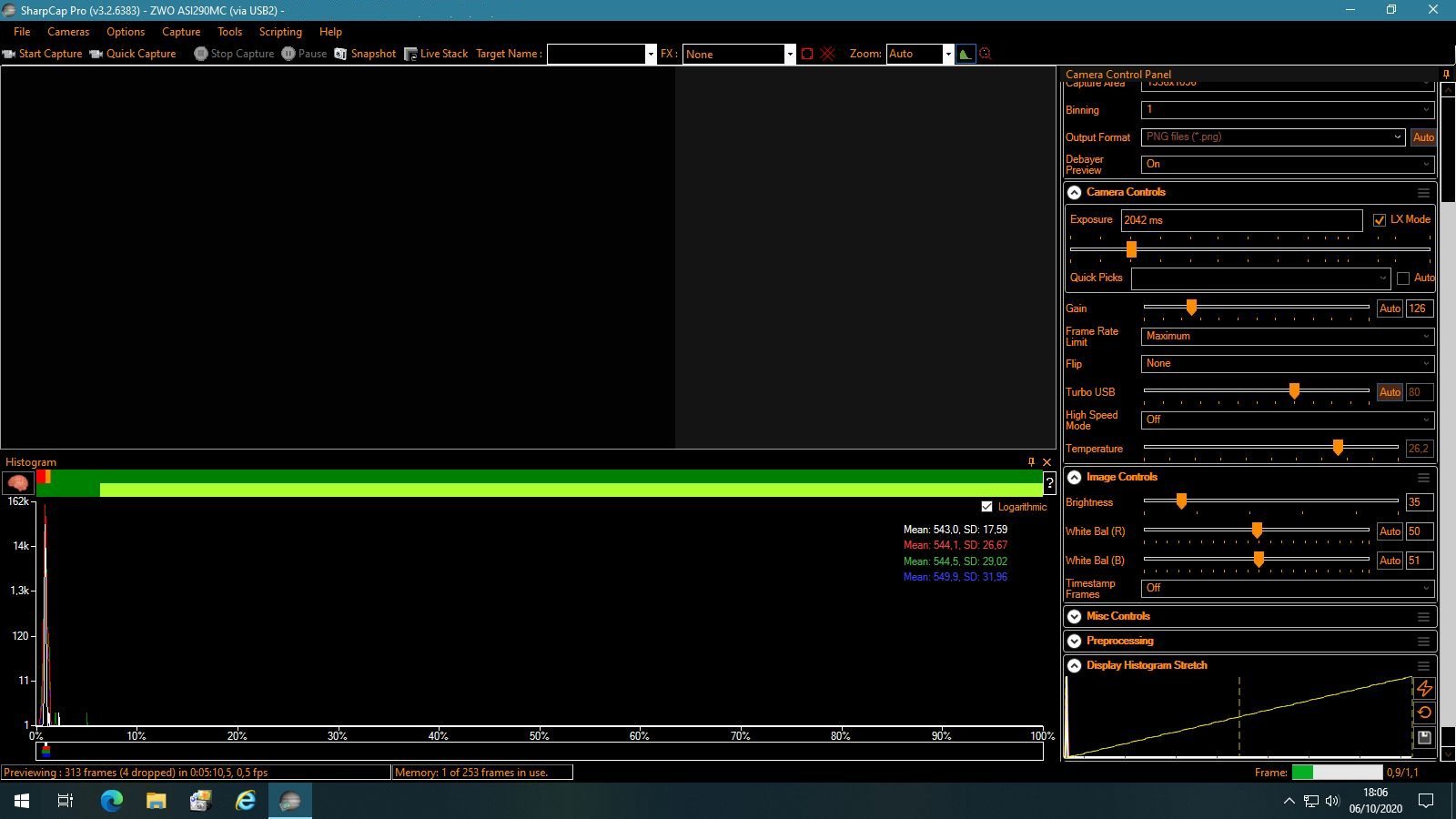
Task: Toggle the histogram icon beside Zoom
Action: tap(966, 54)
